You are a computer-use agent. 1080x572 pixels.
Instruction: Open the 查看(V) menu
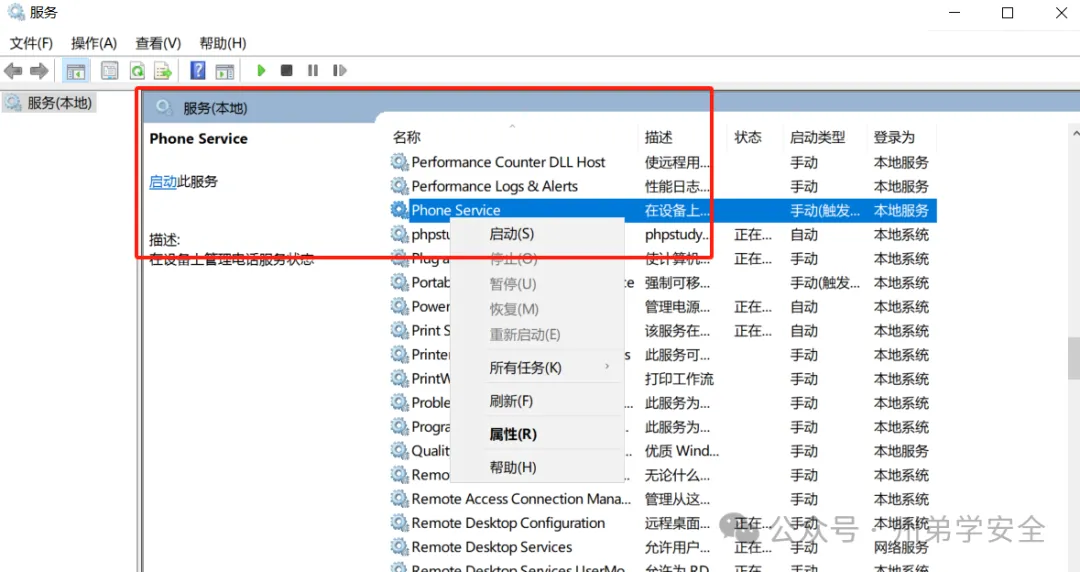(158, 43)
